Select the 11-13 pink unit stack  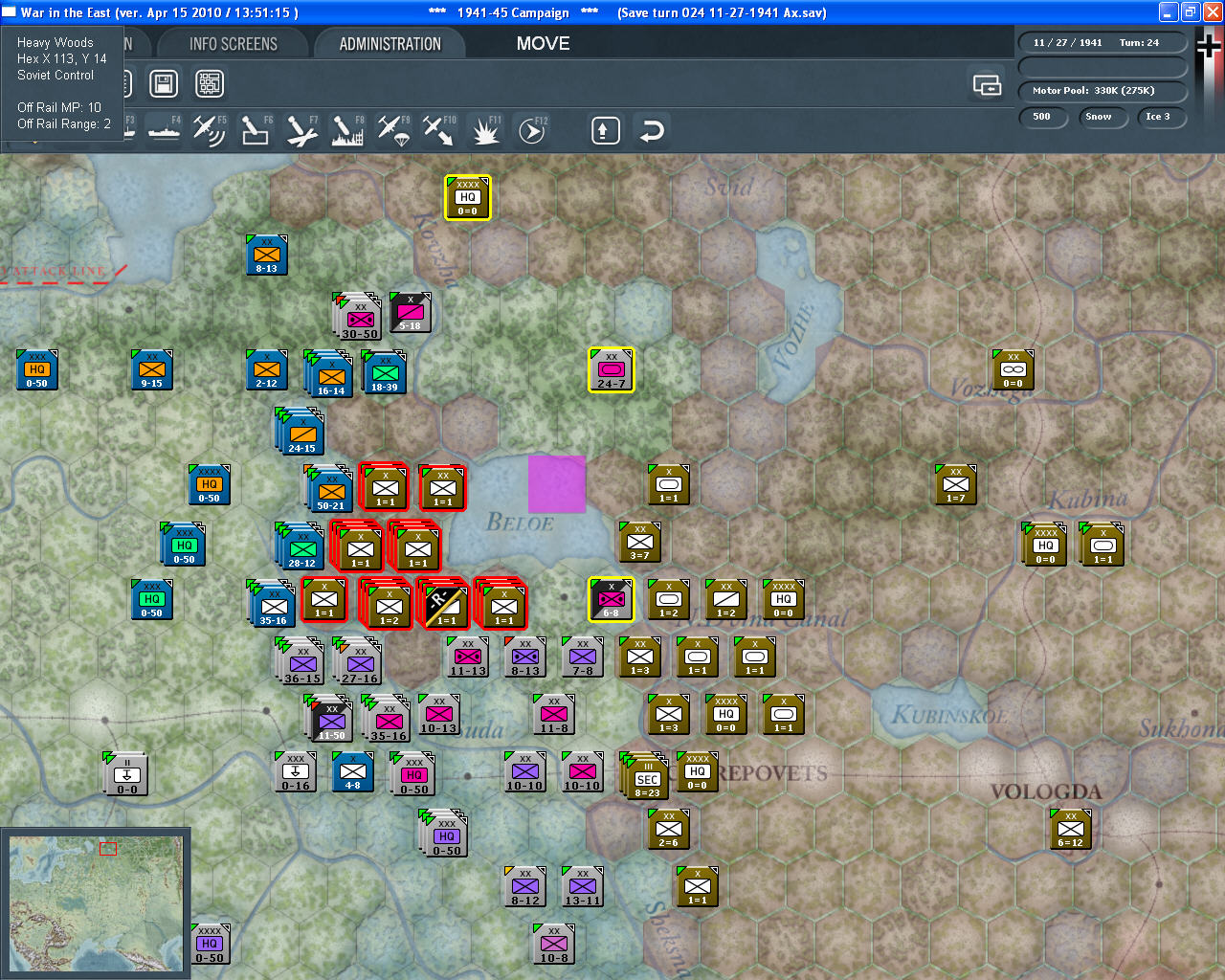[467, 657]
